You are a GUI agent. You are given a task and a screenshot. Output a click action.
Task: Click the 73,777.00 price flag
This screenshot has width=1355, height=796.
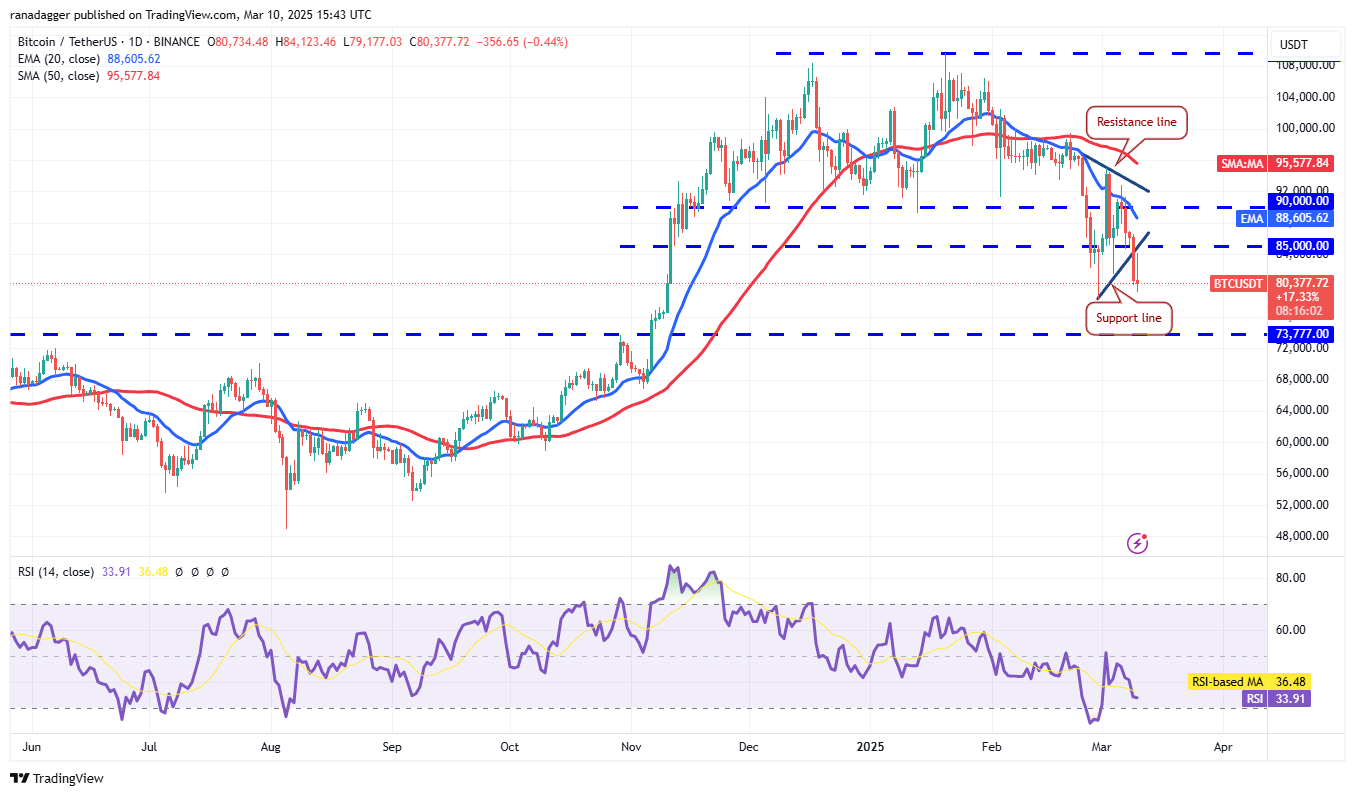coord(1300,334)
